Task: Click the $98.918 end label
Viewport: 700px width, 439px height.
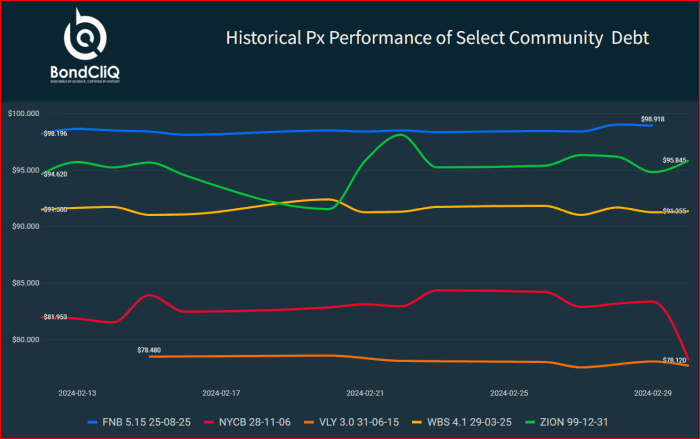Action: tap(652, 119)
